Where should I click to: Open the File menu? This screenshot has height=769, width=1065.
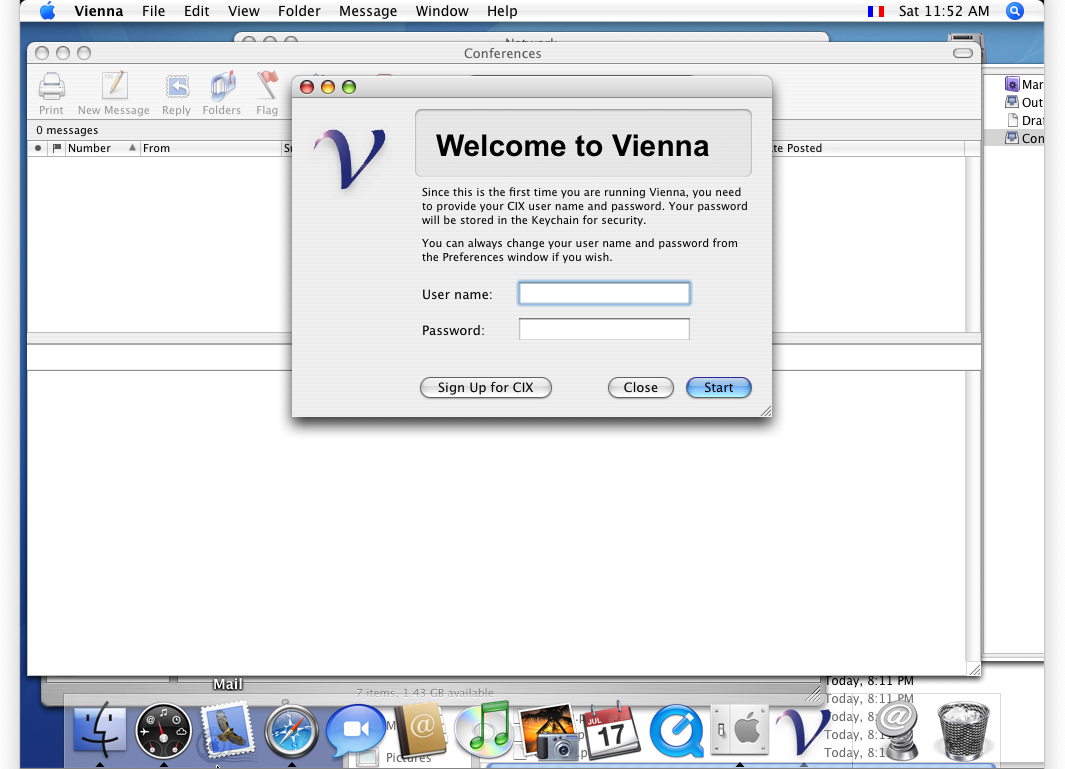[x=154, y=11]
